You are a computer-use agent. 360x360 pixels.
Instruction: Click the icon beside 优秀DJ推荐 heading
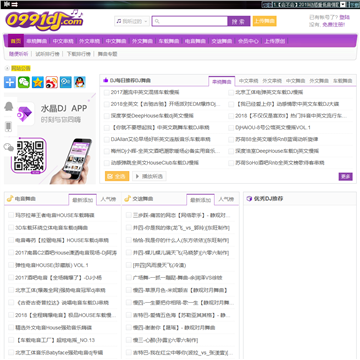[249, 199]
